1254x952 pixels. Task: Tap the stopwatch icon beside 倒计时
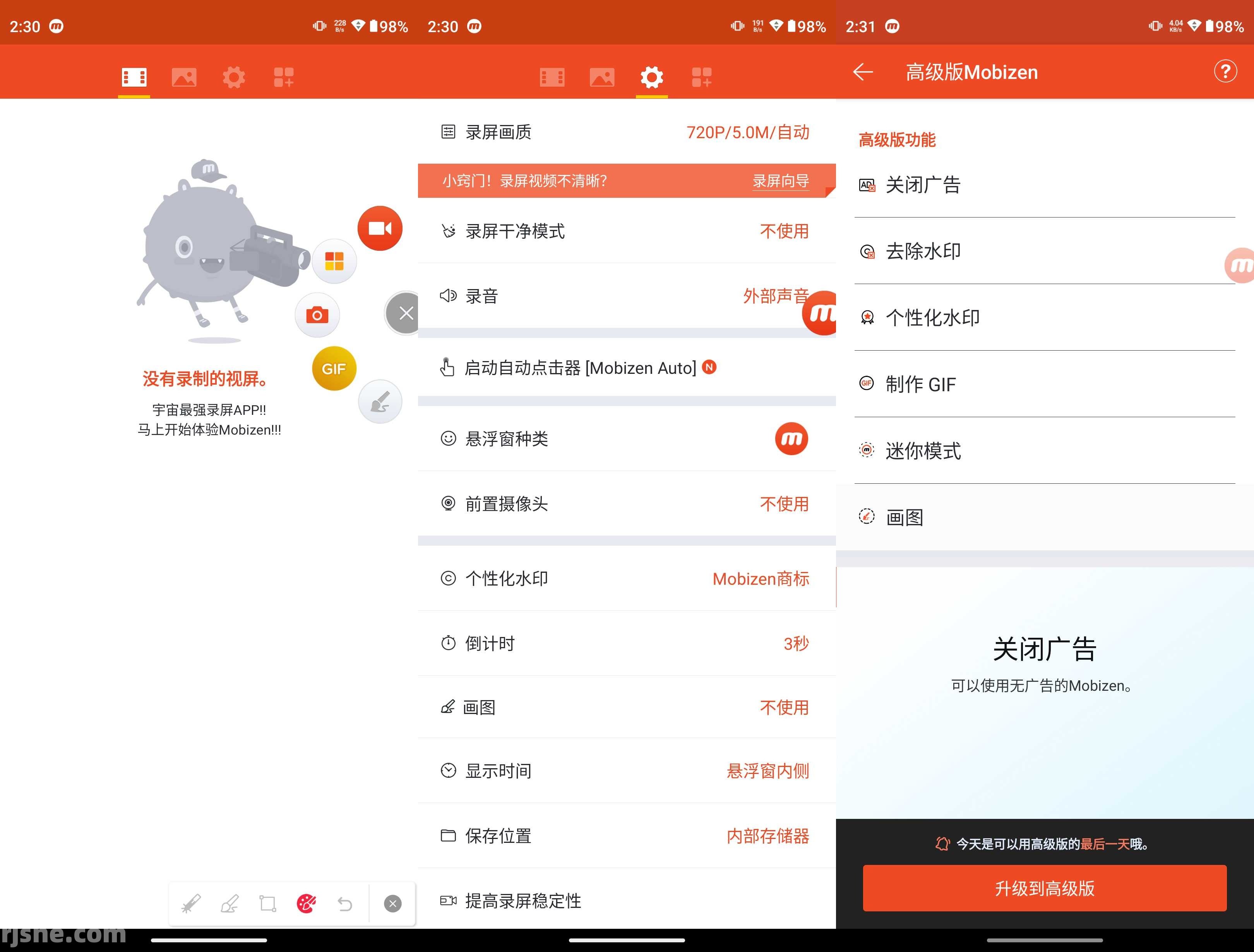448,643
